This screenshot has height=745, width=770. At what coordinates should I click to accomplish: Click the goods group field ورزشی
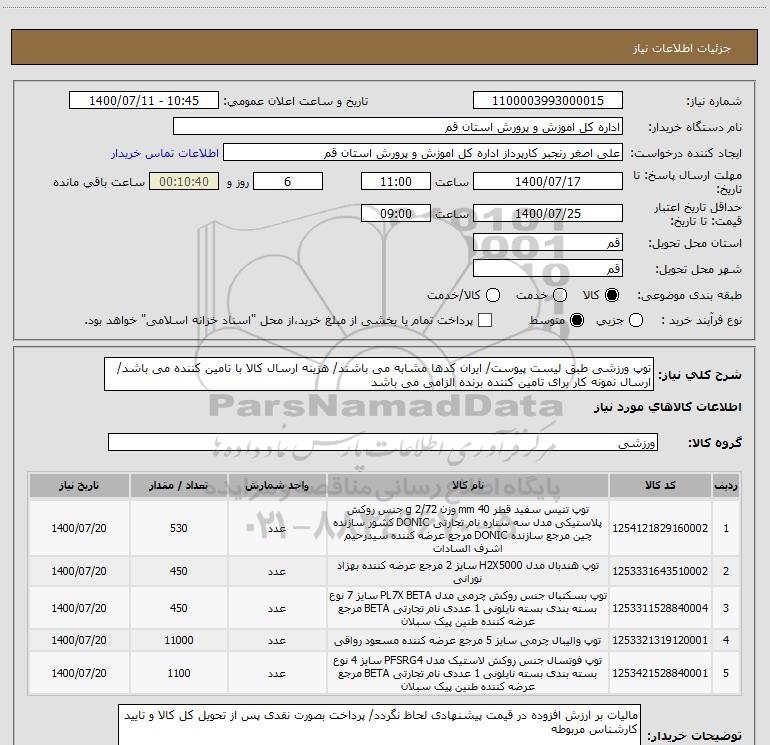point(383,442)
